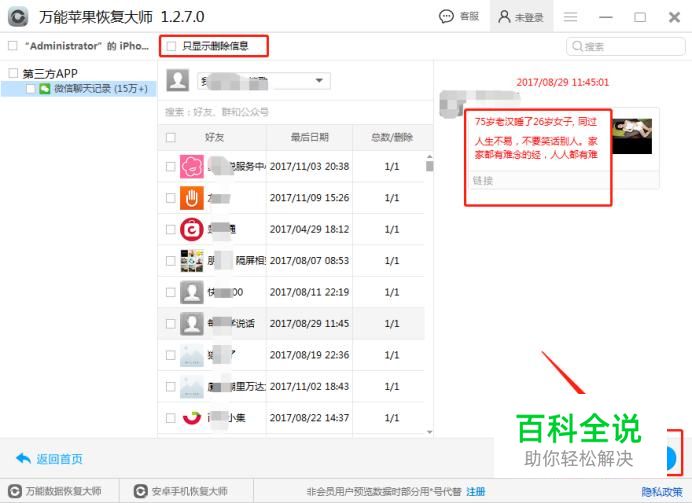Image resolution: width=692 pixels, height=503 pixels.
Task: Select the landscape avatar of 2017/08/19 row
Action: (x=192, y=355)
